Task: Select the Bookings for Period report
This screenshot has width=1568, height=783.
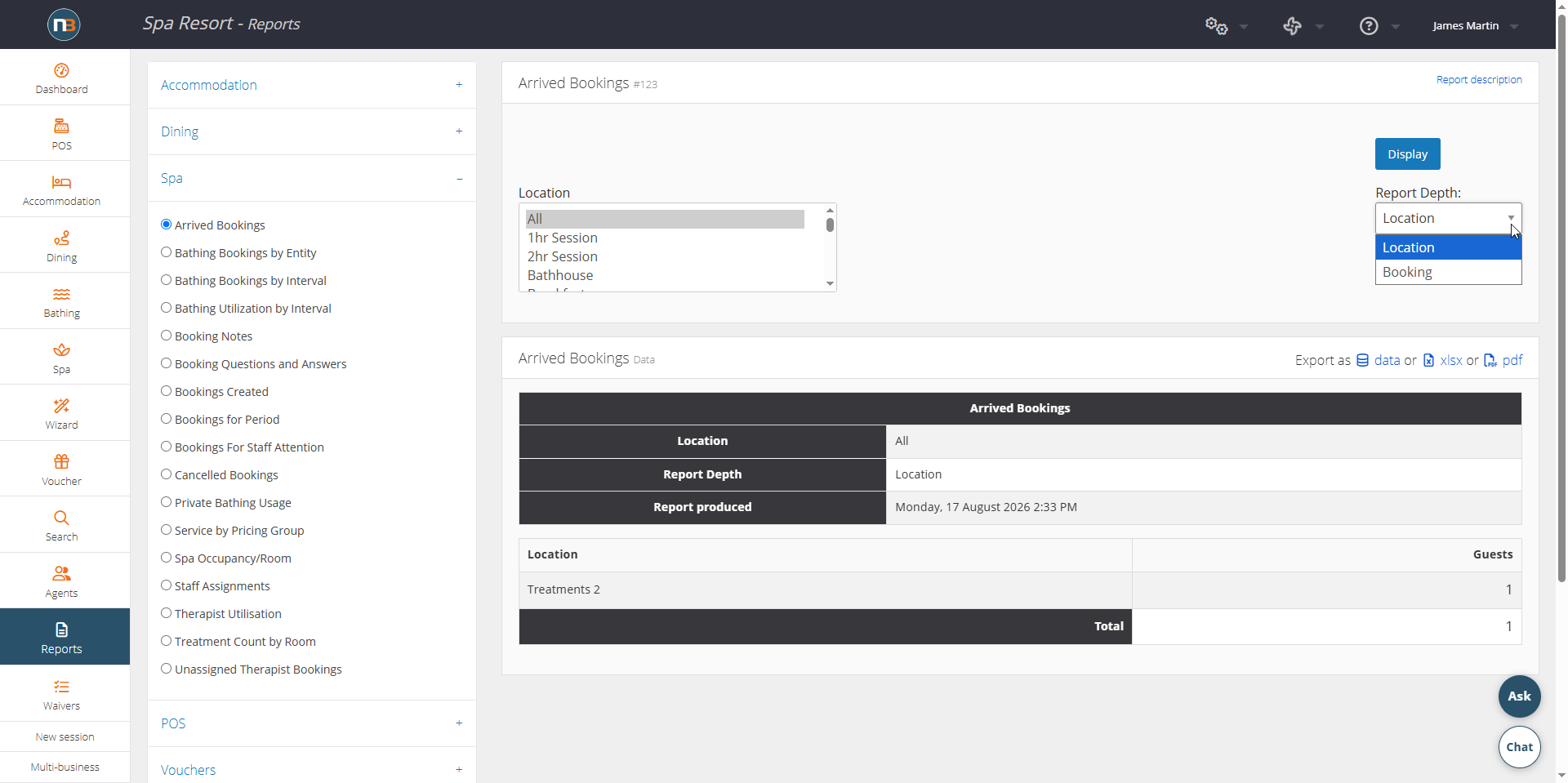Action: point(166,419)
